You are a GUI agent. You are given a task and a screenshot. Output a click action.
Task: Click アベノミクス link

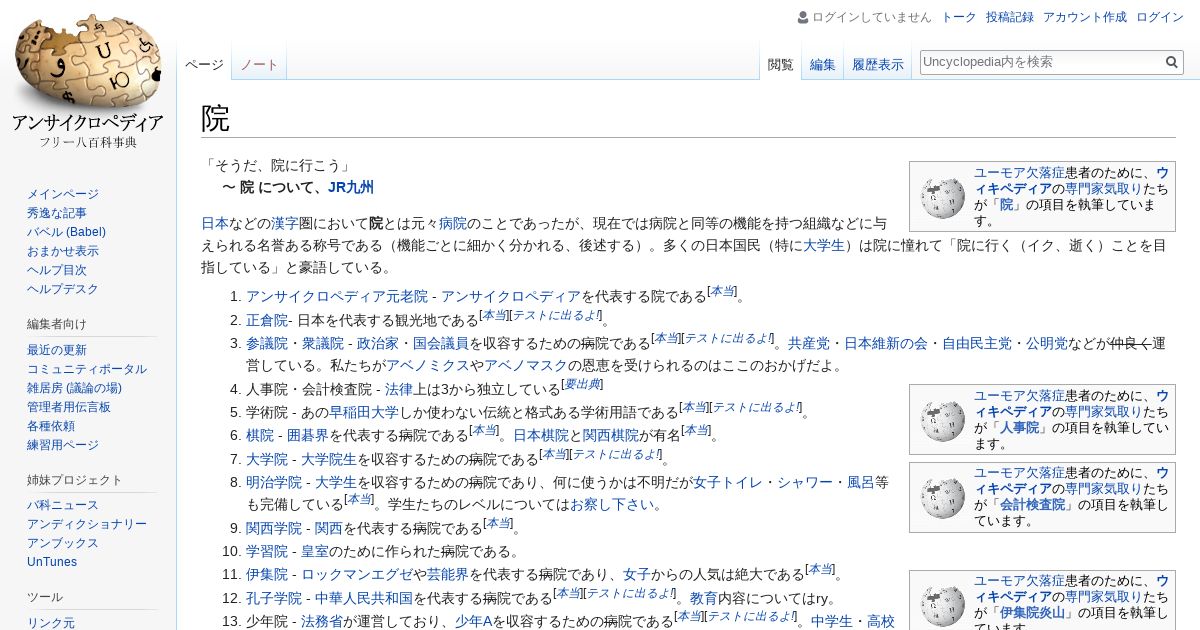[428, 366]
